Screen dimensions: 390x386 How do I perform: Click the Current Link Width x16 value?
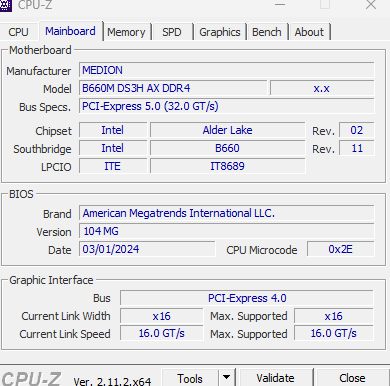click(162, 316)
